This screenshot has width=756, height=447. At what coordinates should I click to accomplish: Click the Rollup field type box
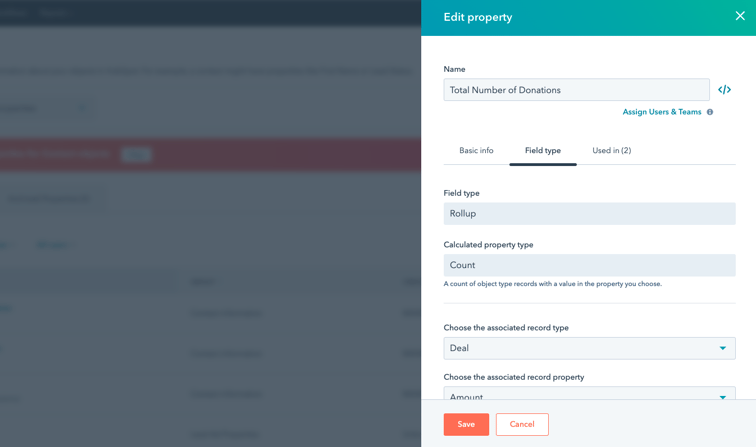(589, 214)
